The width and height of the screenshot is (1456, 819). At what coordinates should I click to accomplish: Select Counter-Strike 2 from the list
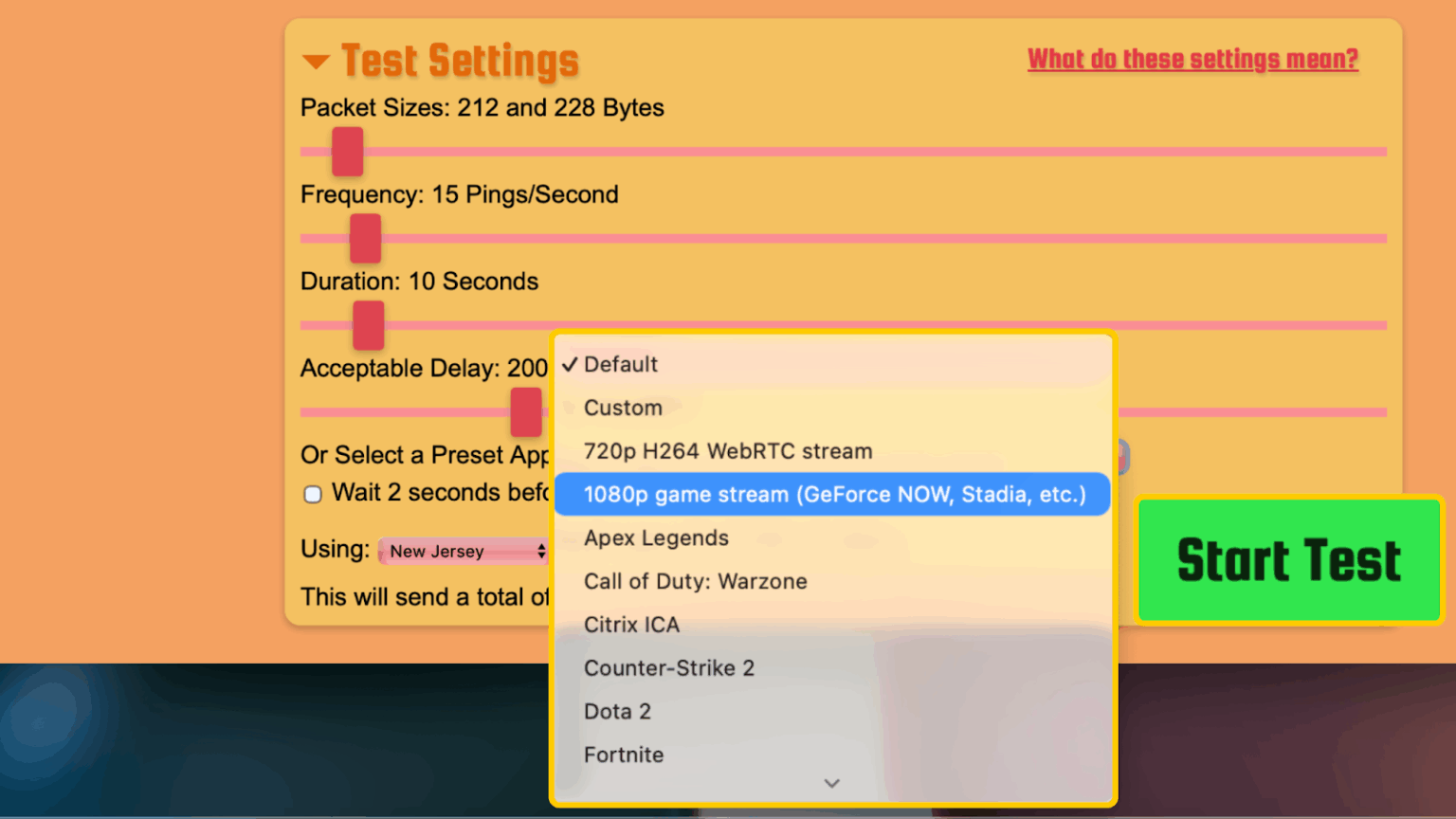668,668
